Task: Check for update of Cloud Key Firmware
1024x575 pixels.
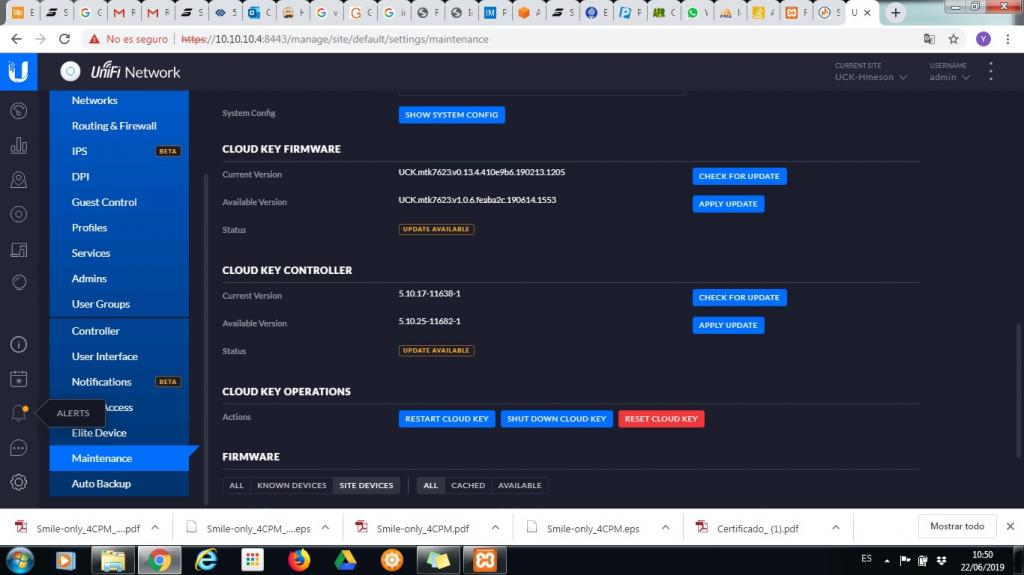Action: tap(739, 176)
